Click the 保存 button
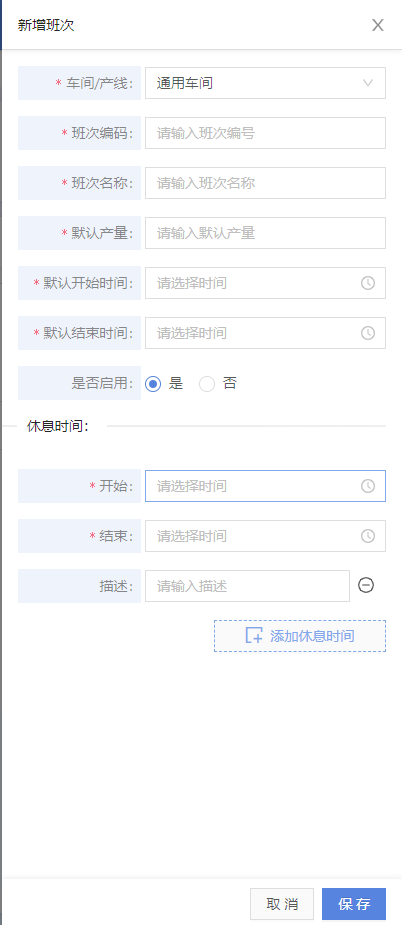 pyautogui.click(x=354, y=904)
